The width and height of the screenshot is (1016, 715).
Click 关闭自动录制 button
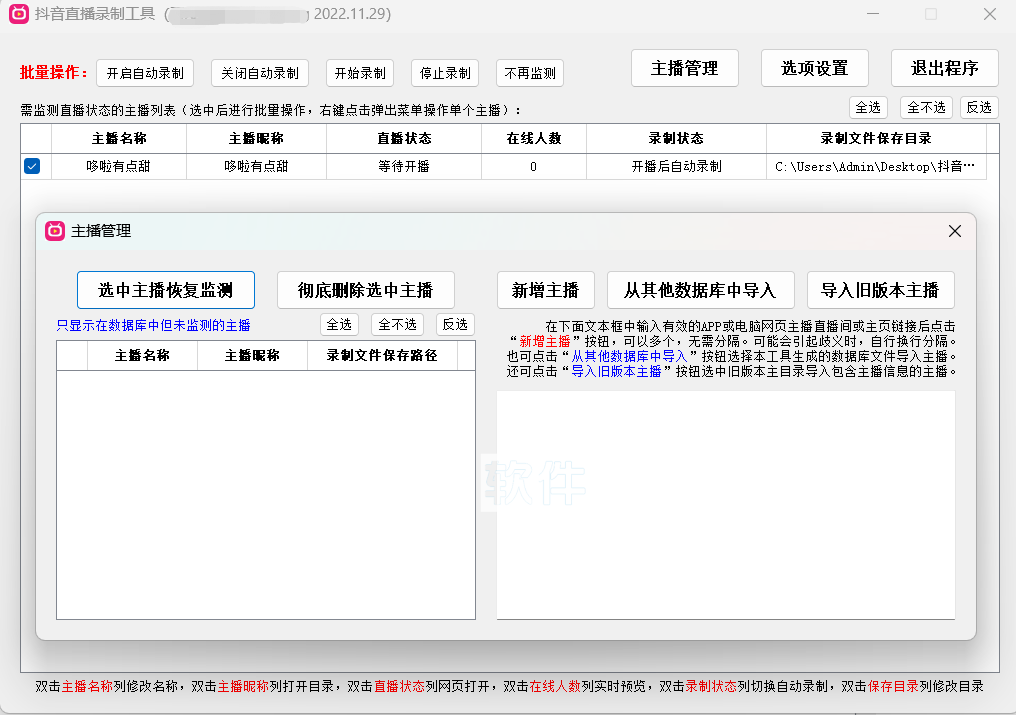260,73
